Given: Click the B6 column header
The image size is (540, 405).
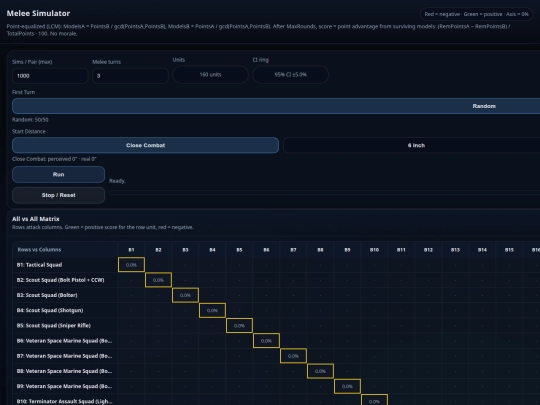Looking at the screenshot, I should coord(266,250).
